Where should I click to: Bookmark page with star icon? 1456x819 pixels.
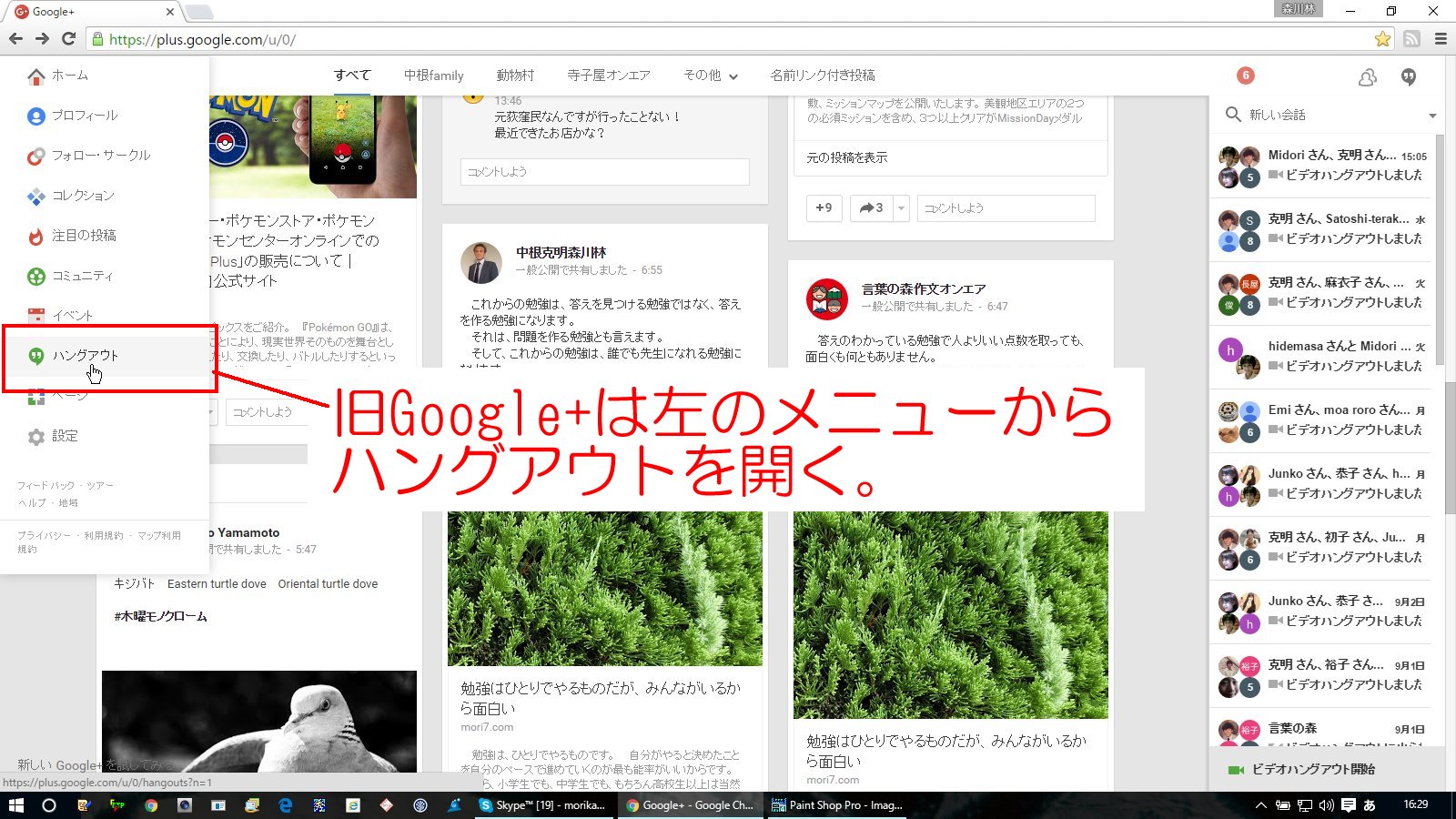[1382, 39]
